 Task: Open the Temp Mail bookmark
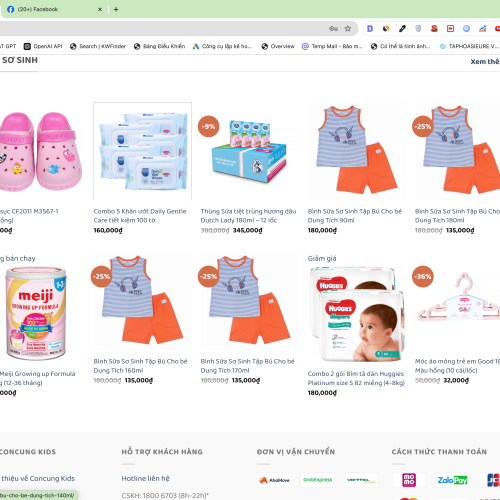point(332,46)
